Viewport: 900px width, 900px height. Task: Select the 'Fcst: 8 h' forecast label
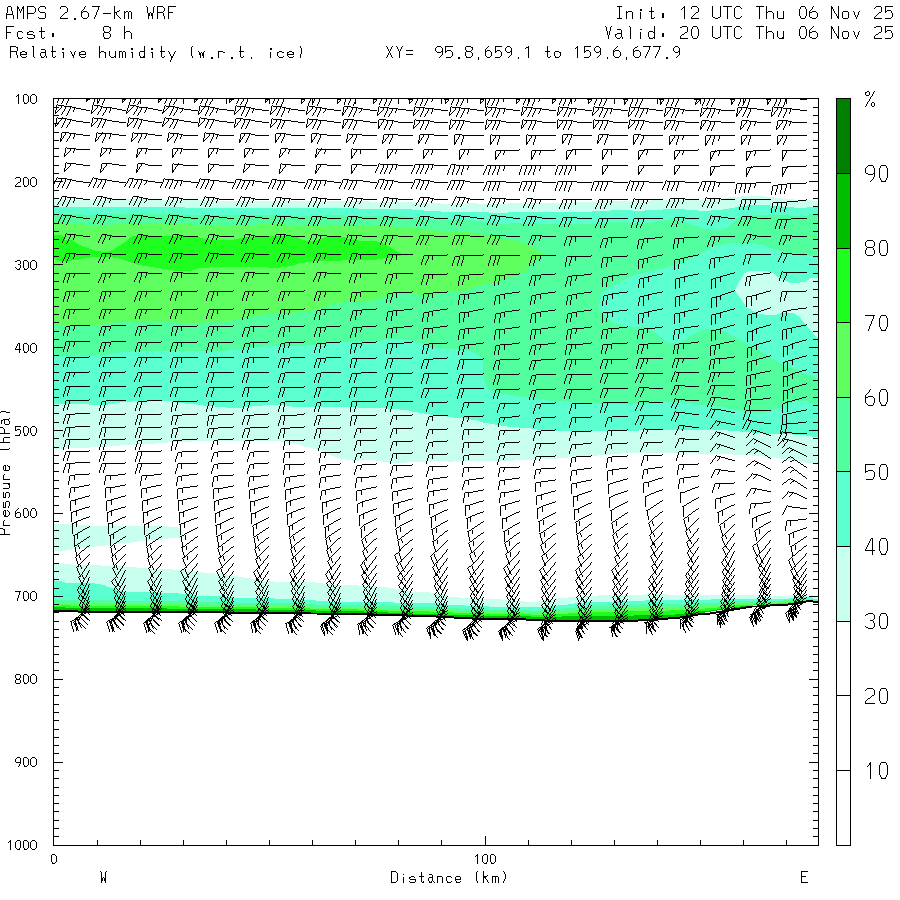68,33
